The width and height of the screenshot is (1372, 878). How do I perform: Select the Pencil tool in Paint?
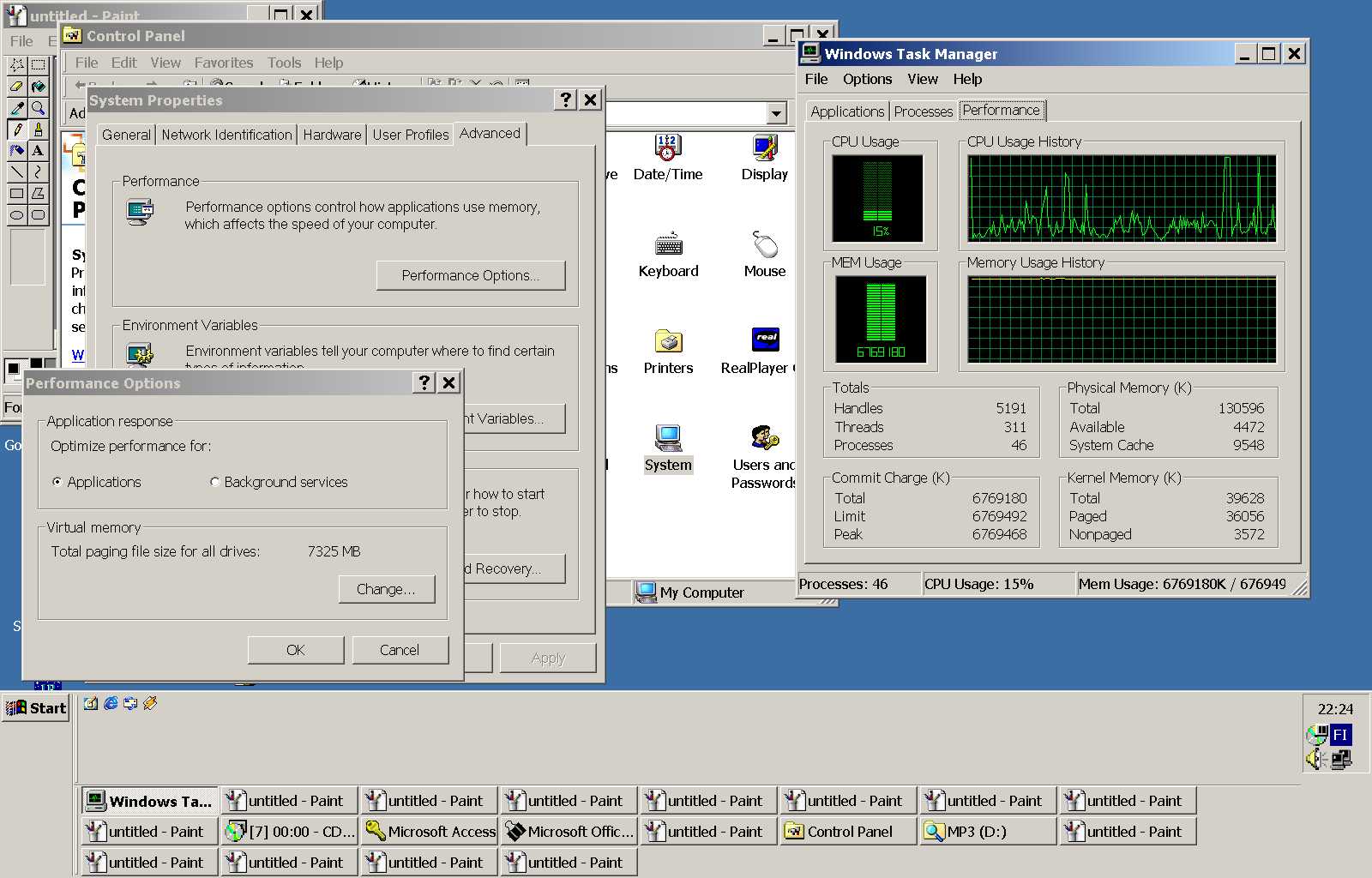[16, 129]
